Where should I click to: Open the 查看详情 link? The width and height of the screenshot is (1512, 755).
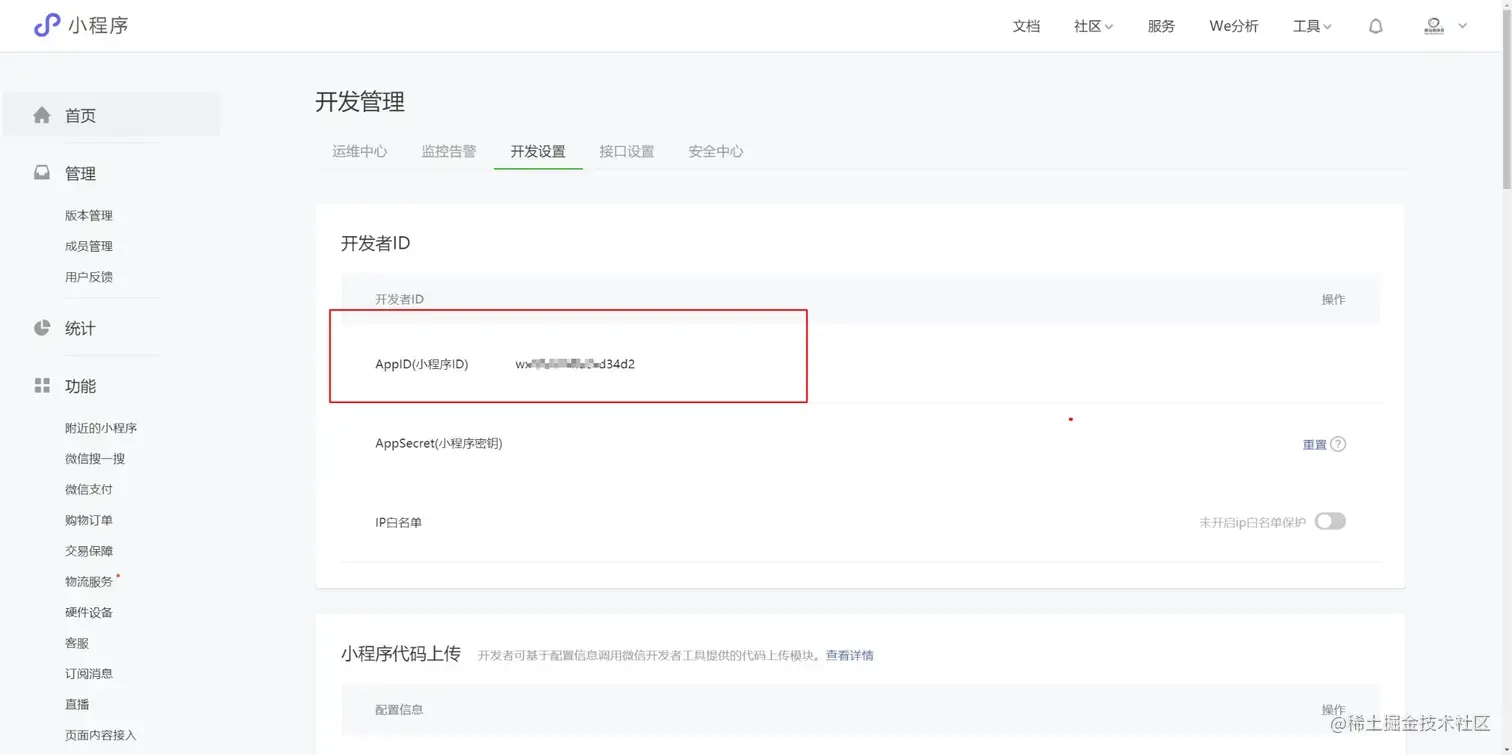(x=848, y=655)
